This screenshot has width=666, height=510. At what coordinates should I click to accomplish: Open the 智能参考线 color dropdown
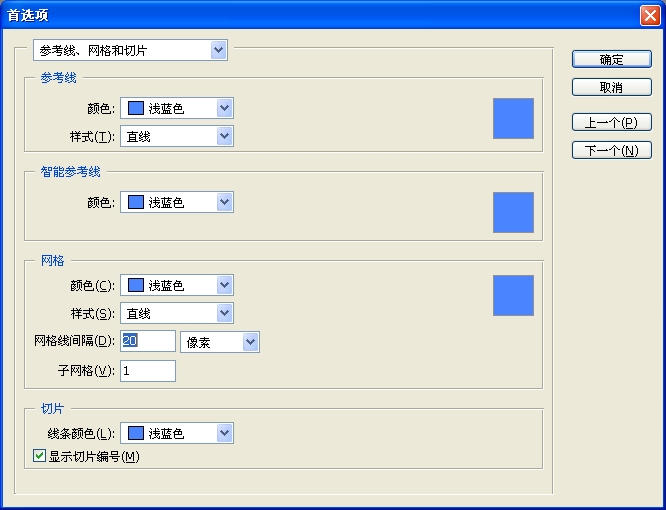pyautogui.click(x=177, y=203)
